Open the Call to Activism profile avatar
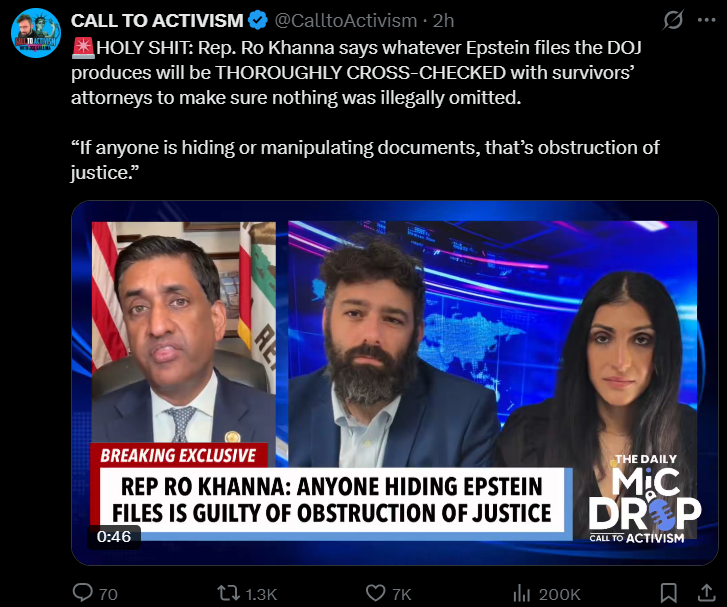Image resolution: width=727 pixels, height=607 pixels. (x=36, y=33)
